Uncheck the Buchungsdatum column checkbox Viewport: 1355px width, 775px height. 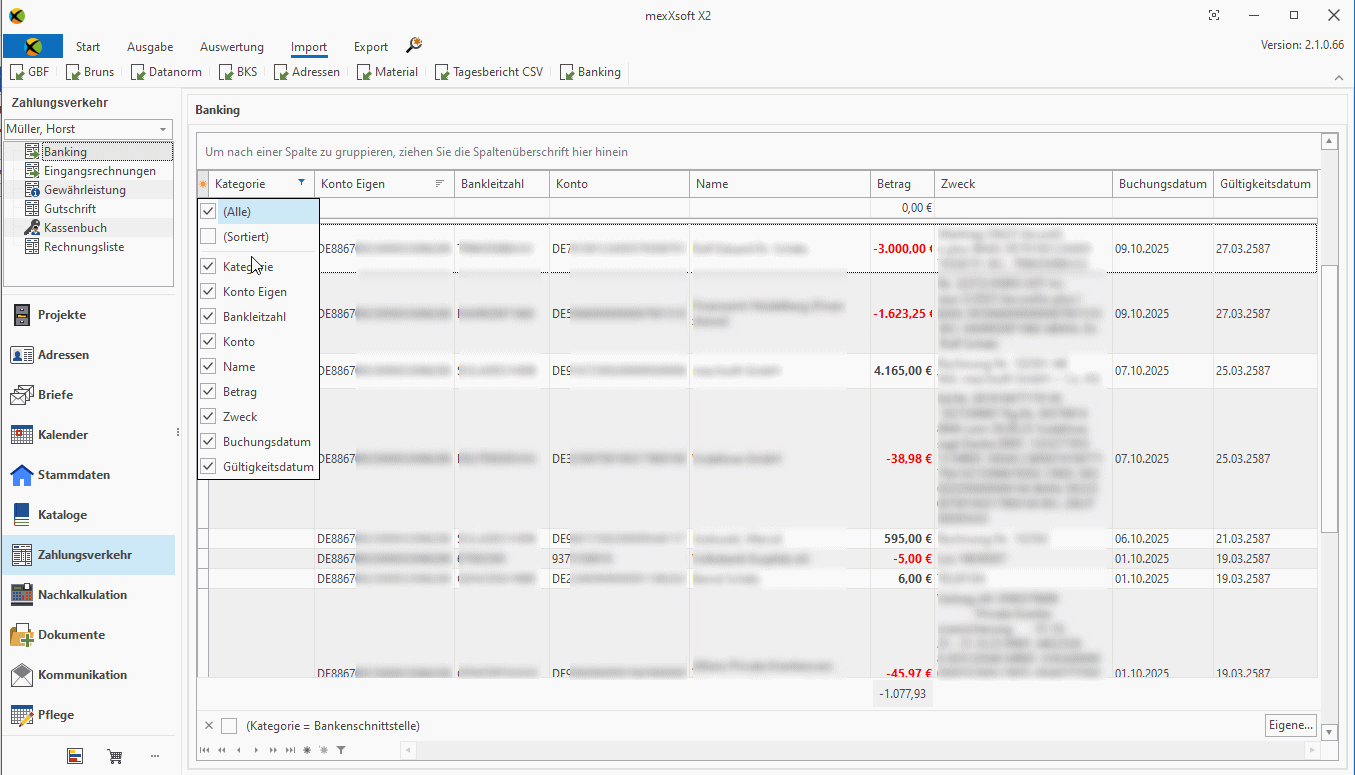(x=208, y=442)
